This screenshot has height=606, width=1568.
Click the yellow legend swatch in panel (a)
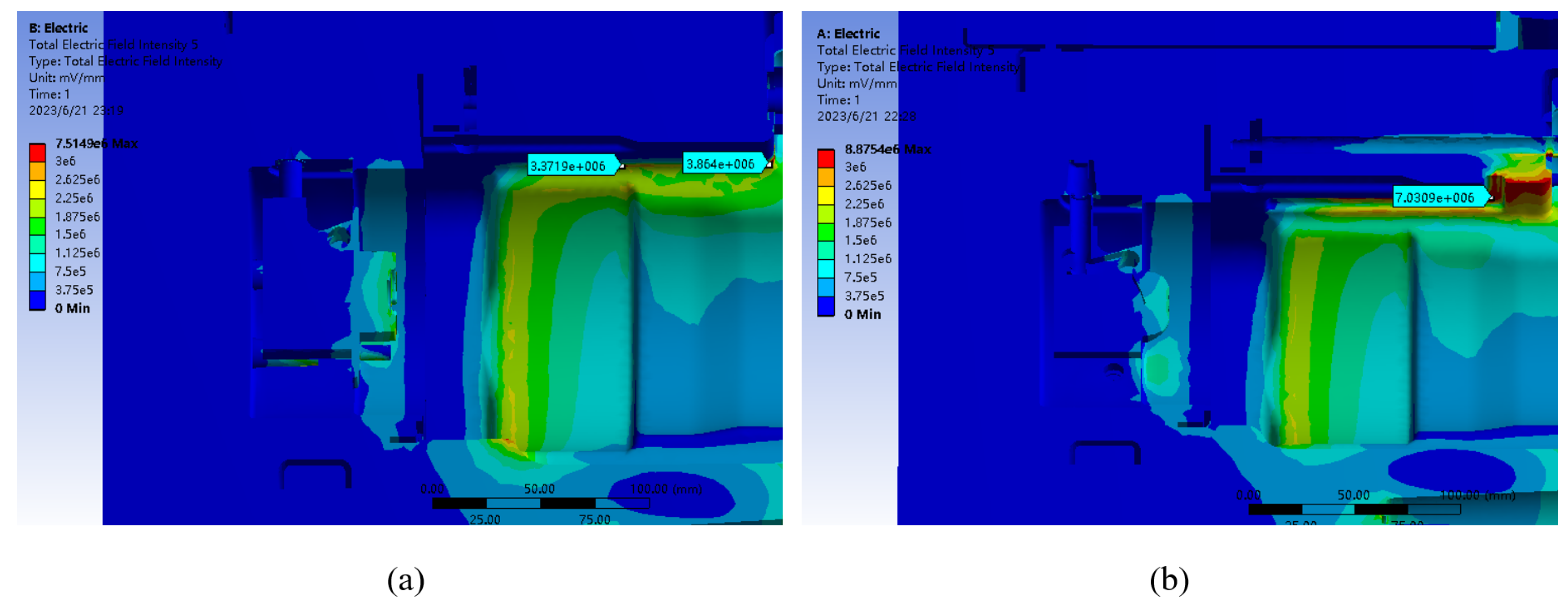(x=37, y=189)
